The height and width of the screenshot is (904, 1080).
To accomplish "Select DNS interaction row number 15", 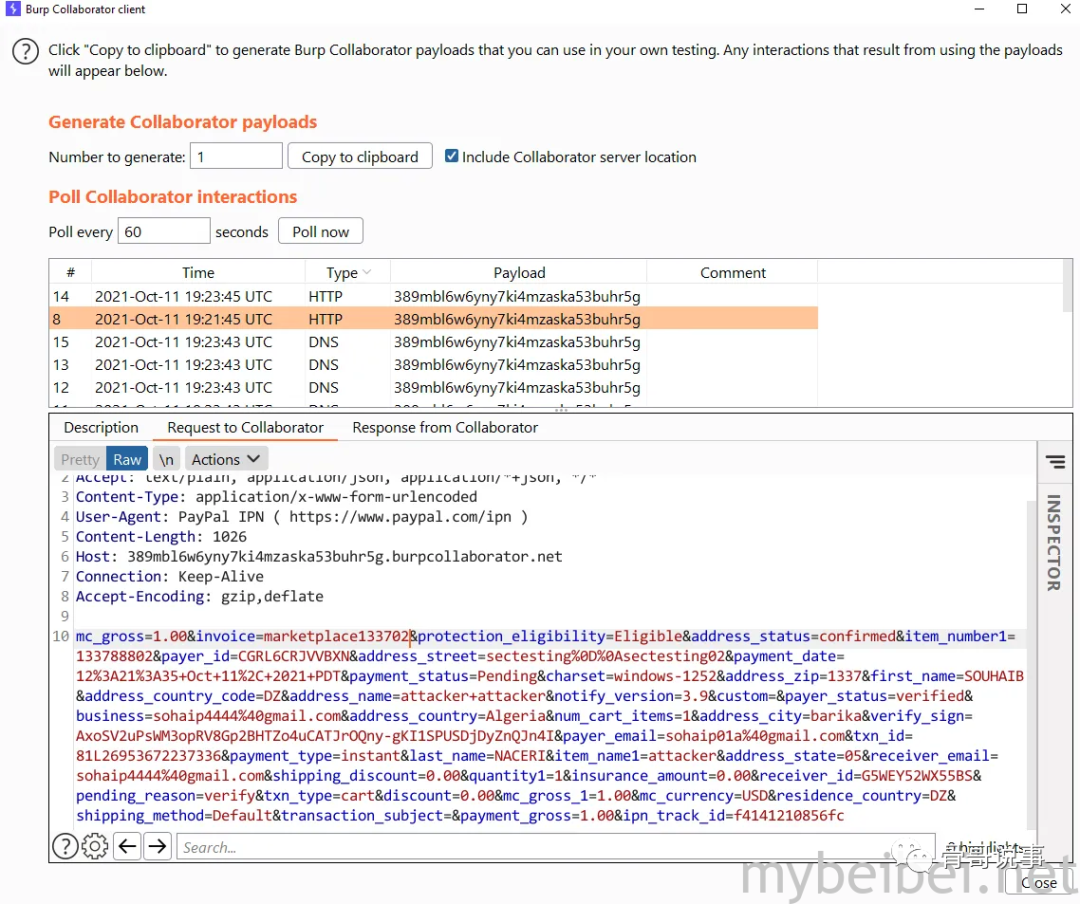I will click(x=433, y=342).
